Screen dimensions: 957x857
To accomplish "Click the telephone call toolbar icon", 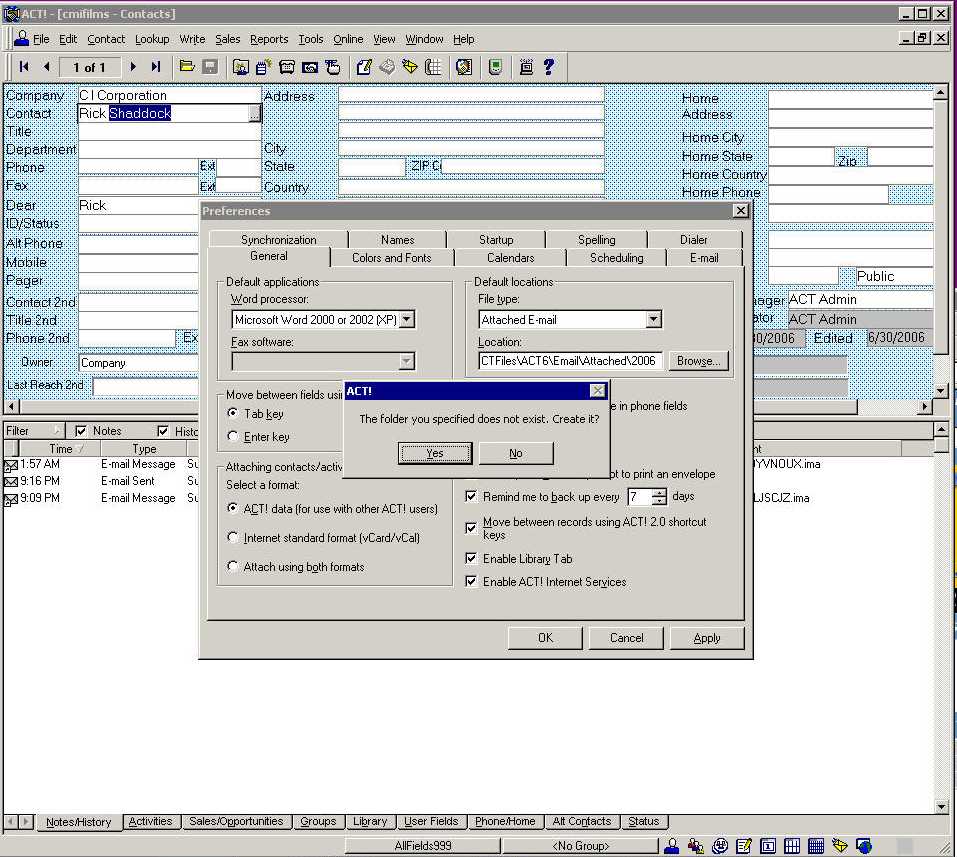I will [287, 67].
